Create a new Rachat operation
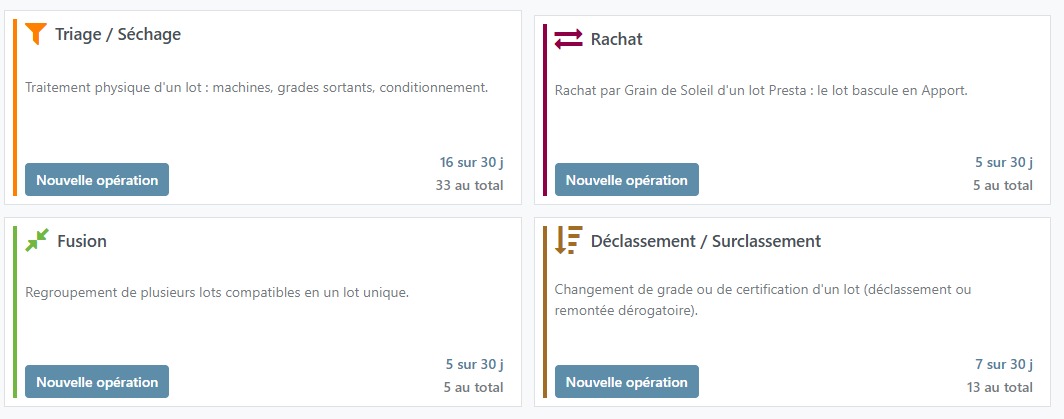The image size is (1064, 419). [626, 180]
